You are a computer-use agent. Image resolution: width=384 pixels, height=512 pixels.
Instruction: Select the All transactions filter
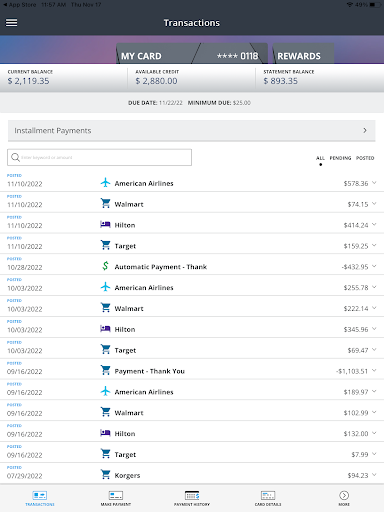320,158
